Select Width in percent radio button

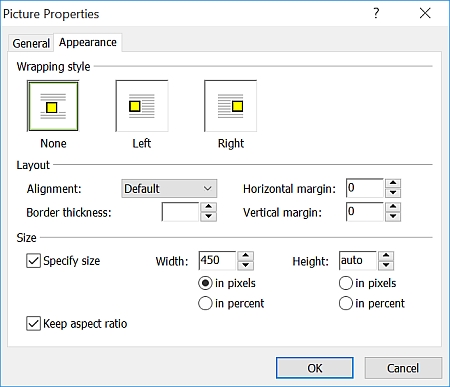[x=205, y=303]
